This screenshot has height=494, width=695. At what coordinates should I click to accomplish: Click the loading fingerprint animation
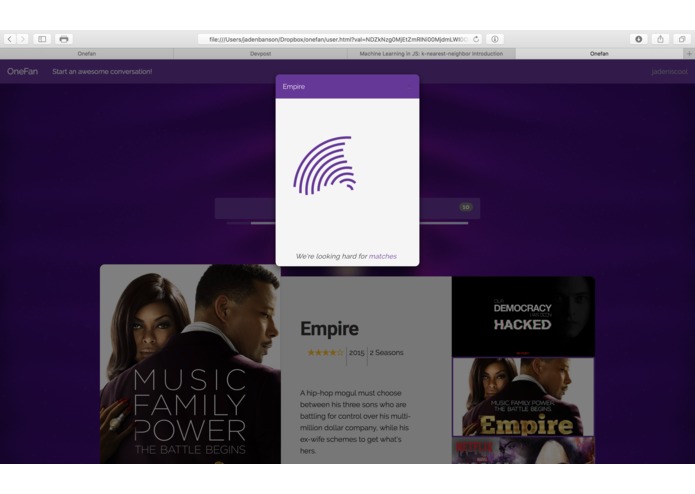click(324, 165)
